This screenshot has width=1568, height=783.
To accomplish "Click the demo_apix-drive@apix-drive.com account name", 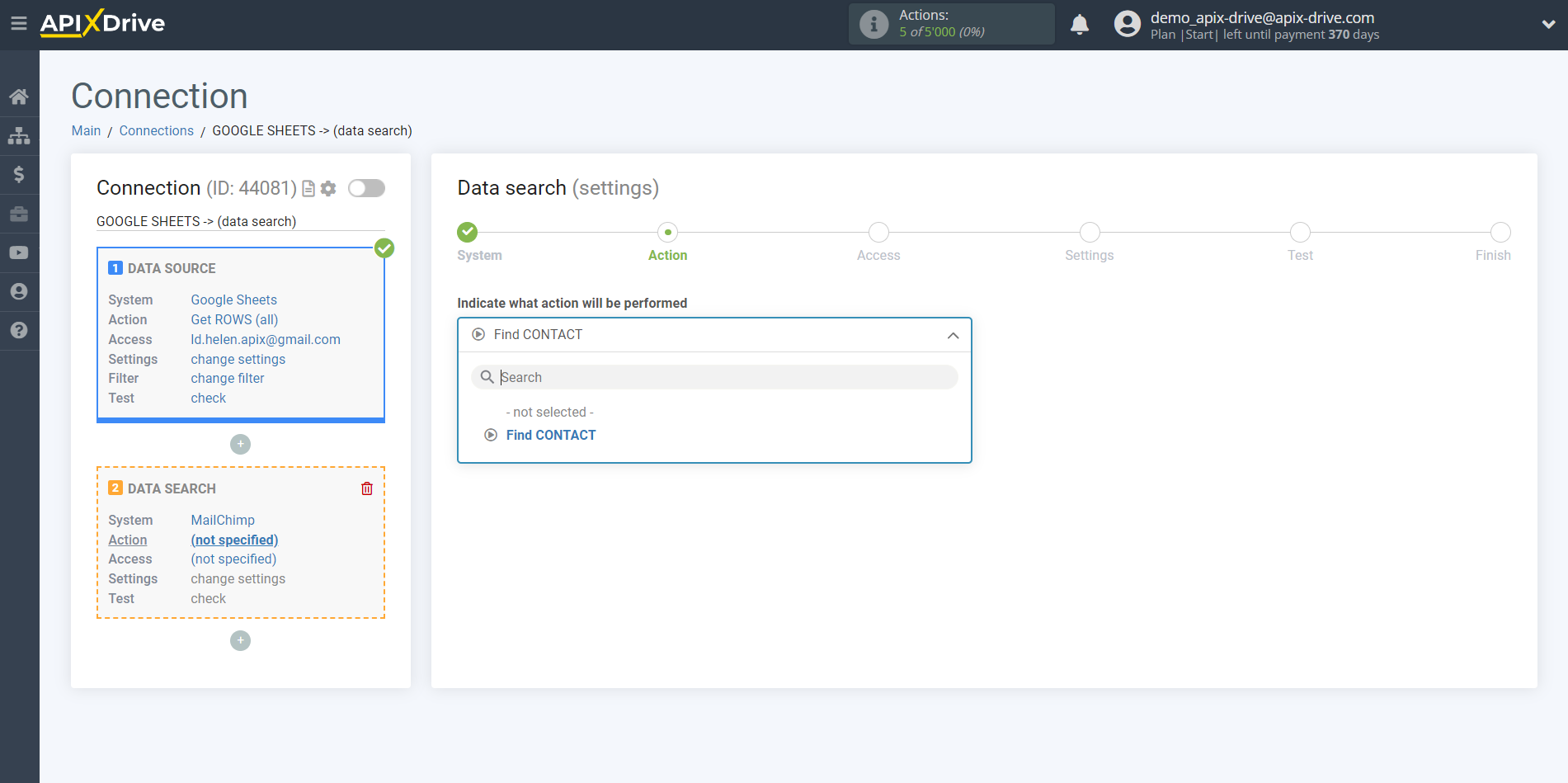I will click(x=1262, y=17).
